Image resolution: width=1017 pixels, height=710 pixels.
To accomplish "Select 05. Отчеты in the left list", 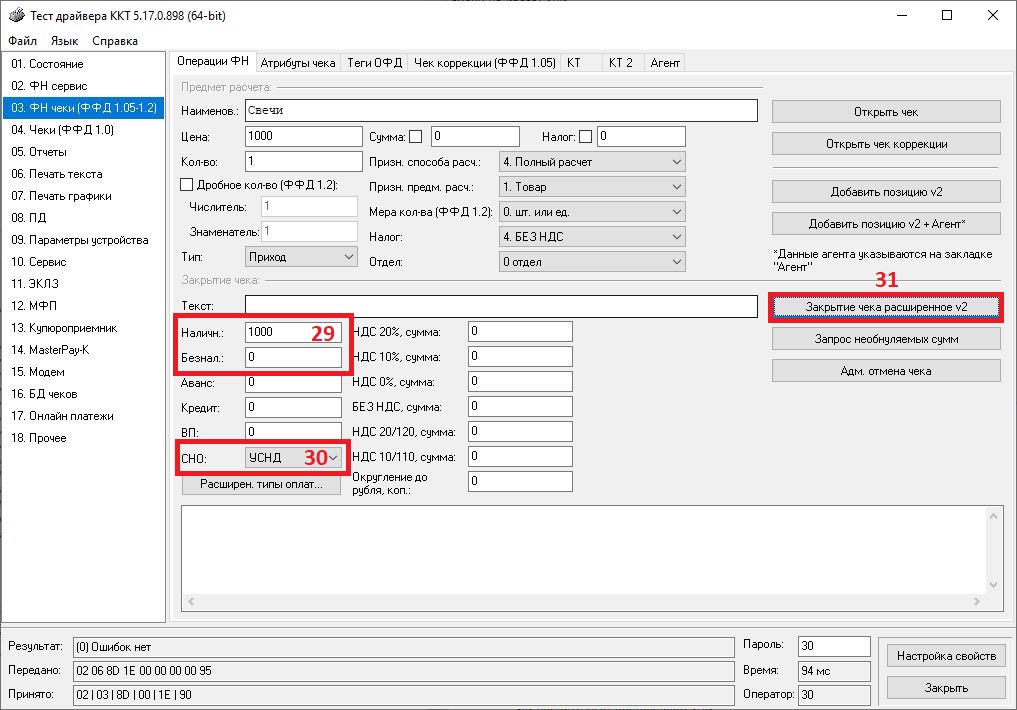I will (39, 152).
